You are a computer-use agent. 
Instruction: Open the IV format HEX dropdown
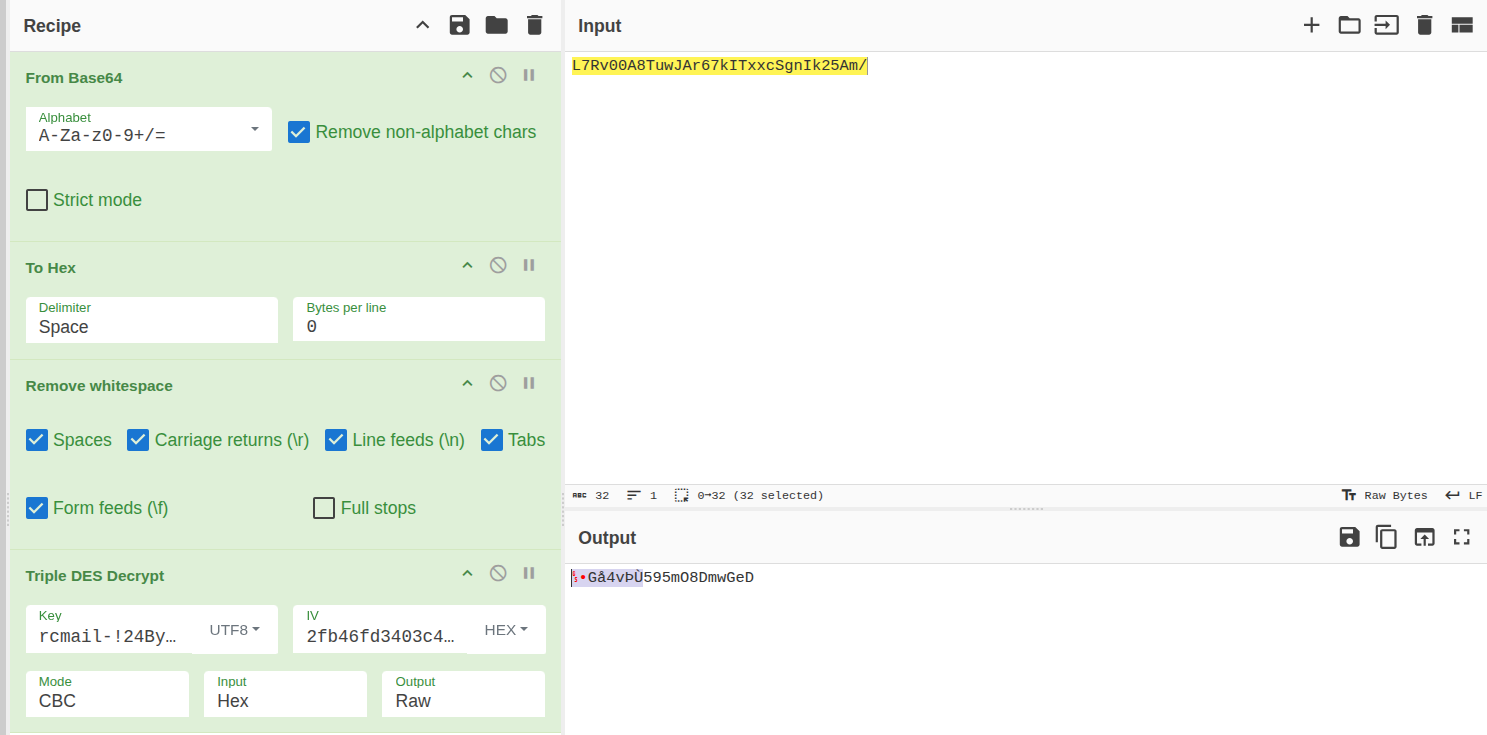click(507, 630)
